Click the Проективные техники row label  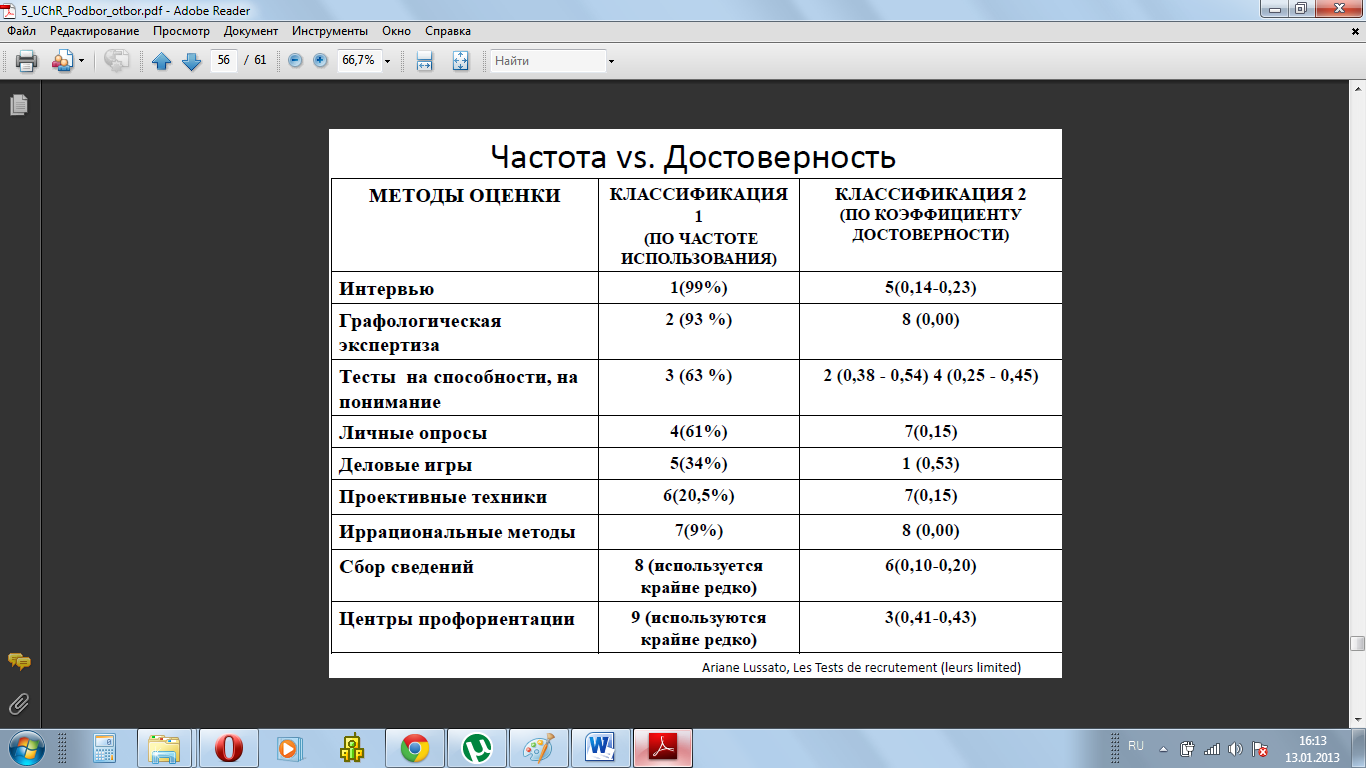pyautogui.click(x=443, y=497)
